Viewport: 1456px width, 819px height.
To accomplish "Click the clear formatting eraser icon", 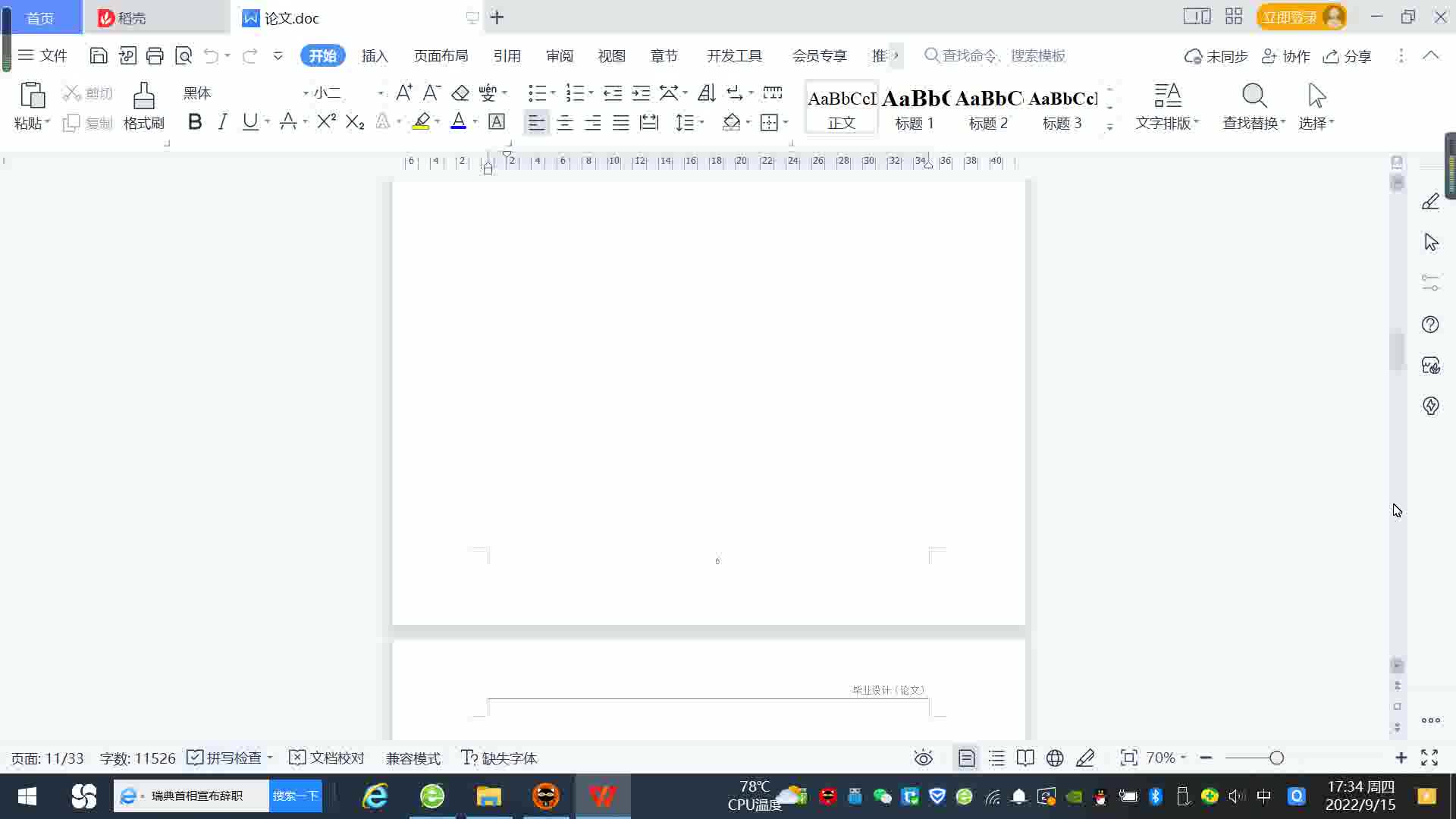I will 460,93.
